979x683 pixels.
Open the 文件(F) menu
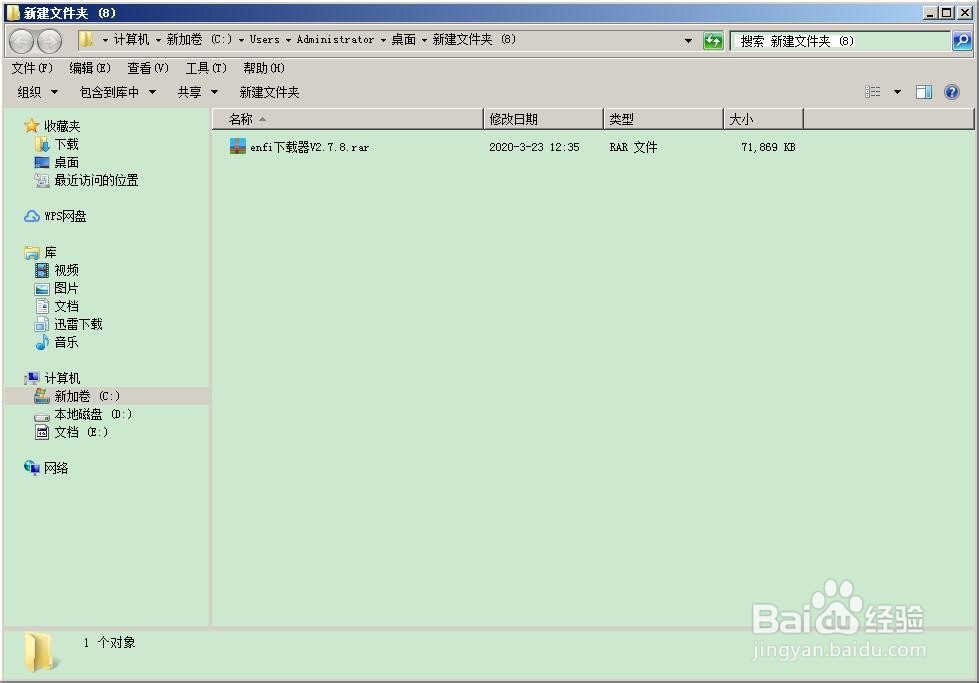32,68
